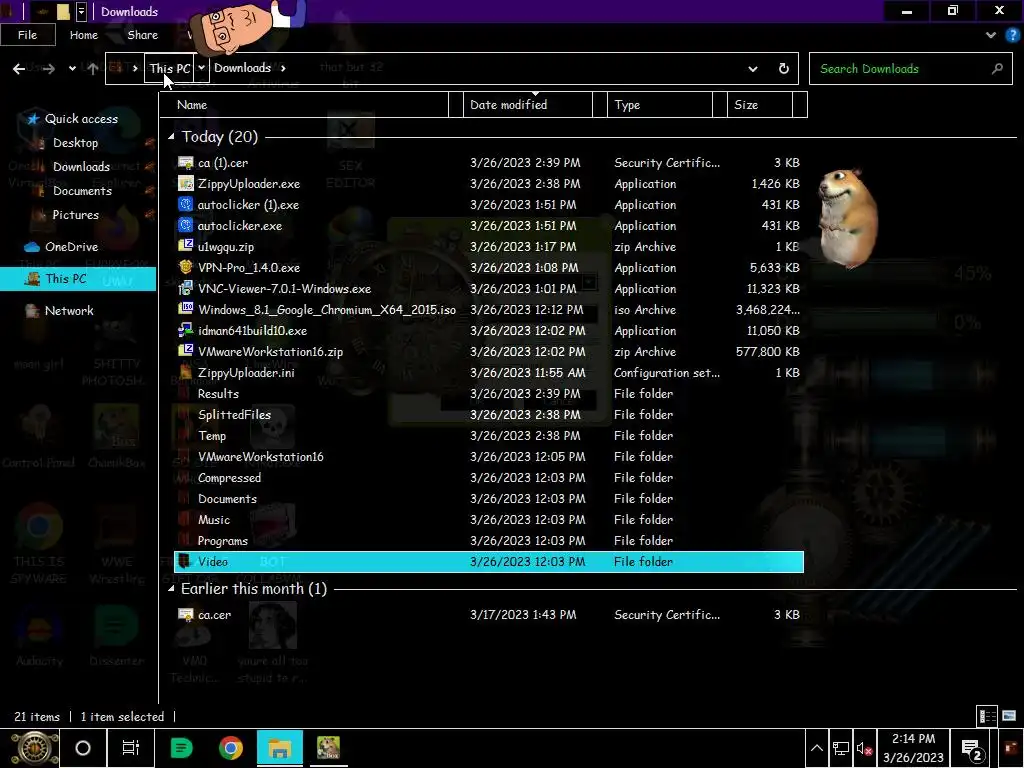Image resolution: width=1024 pixels, height=768 pixels.
Task: Expand the This PC breadcrumb dropdown
Action: (x=202, y=68)
